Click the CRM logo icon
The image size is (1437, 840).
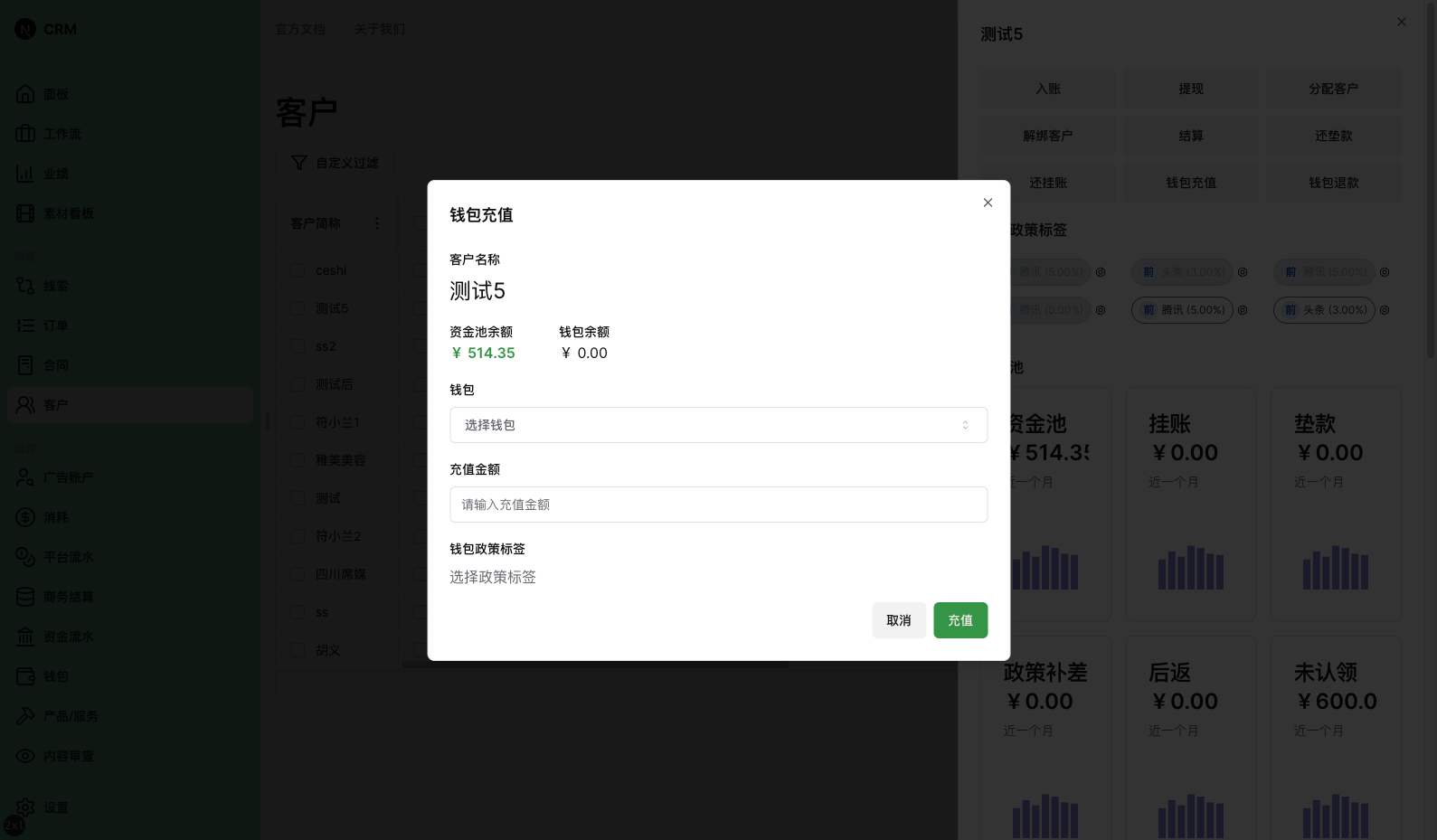[x=25, y=29]
